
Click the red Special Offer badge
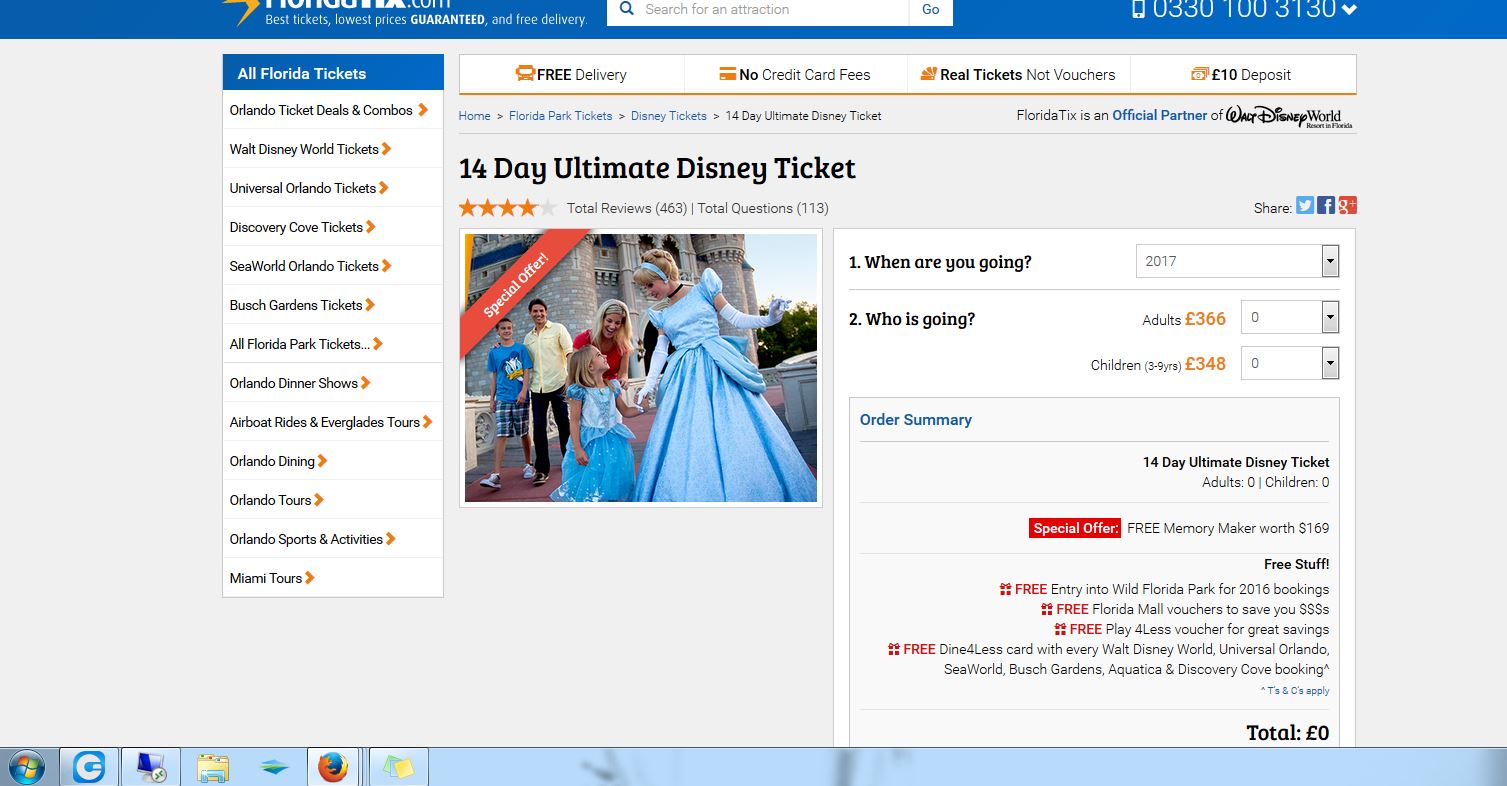point(515,286)
